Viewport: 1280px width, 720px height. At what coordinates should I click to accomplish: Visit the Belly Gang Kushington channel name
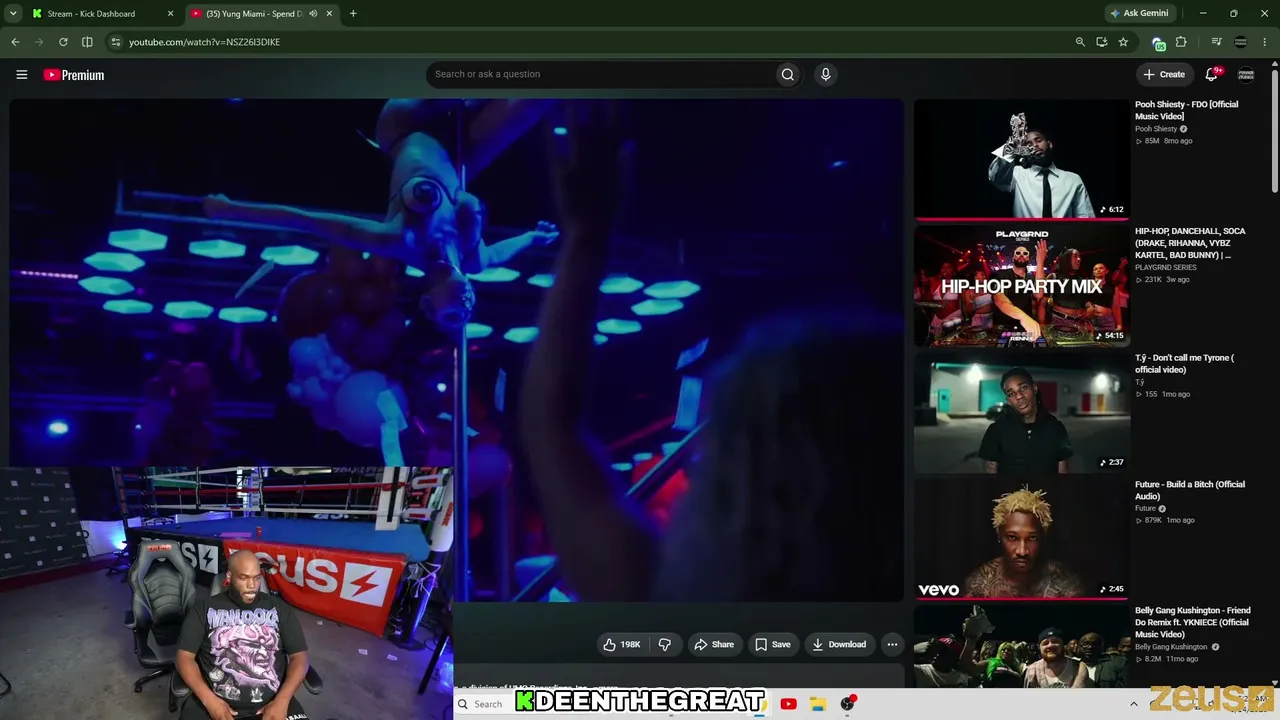tap(1172, 647)
